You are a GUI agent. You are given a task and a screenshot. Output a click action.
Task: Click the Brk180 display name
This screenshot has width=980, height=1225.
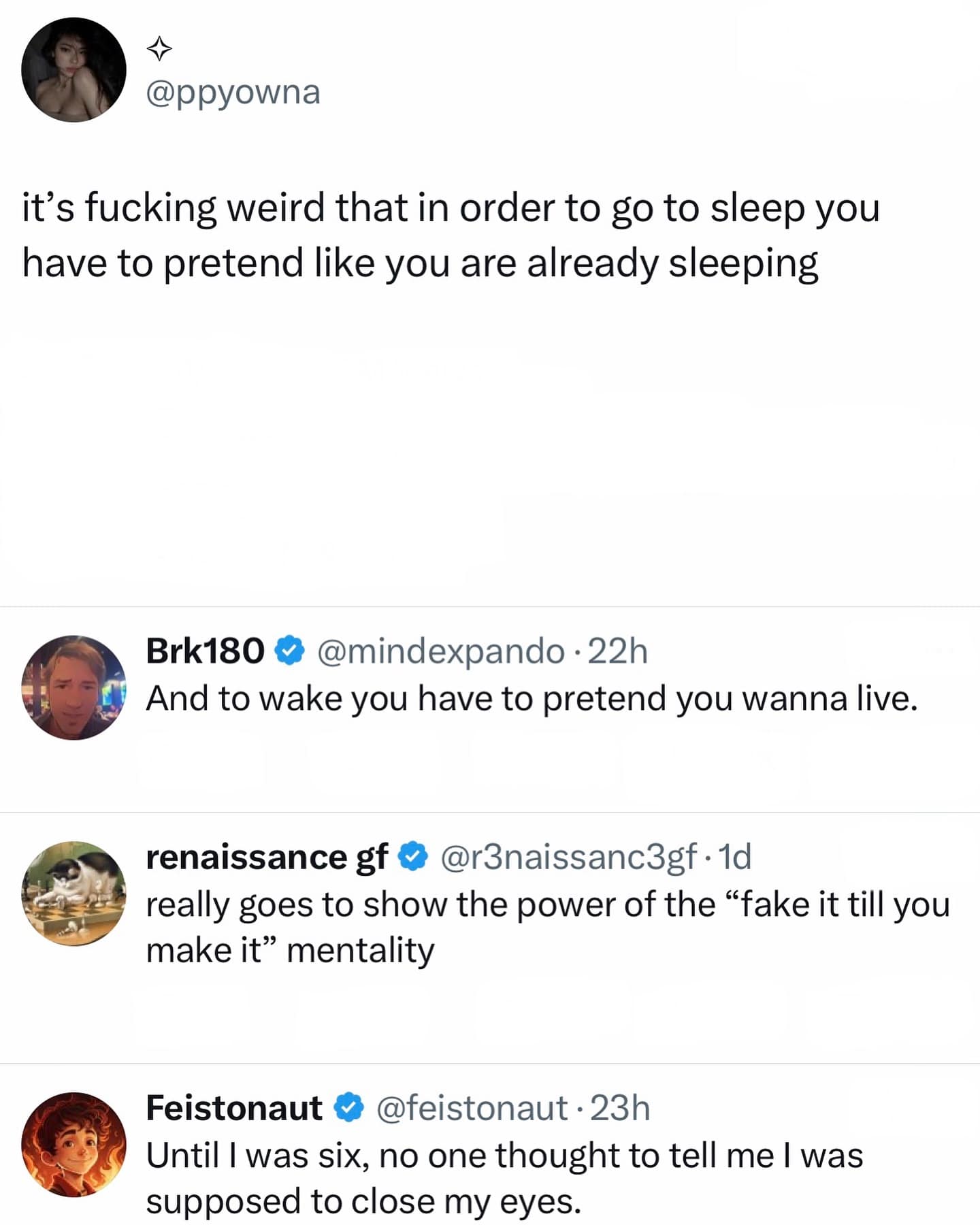[205, 651]
